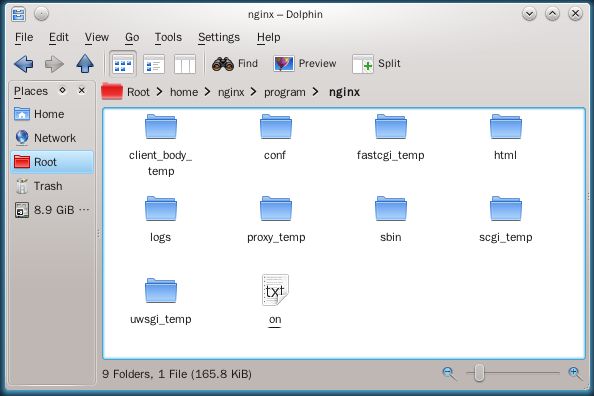Screen dimensions: 594x396
Task: Select the 8.9 GiB device entry
Action: point(52,210)
